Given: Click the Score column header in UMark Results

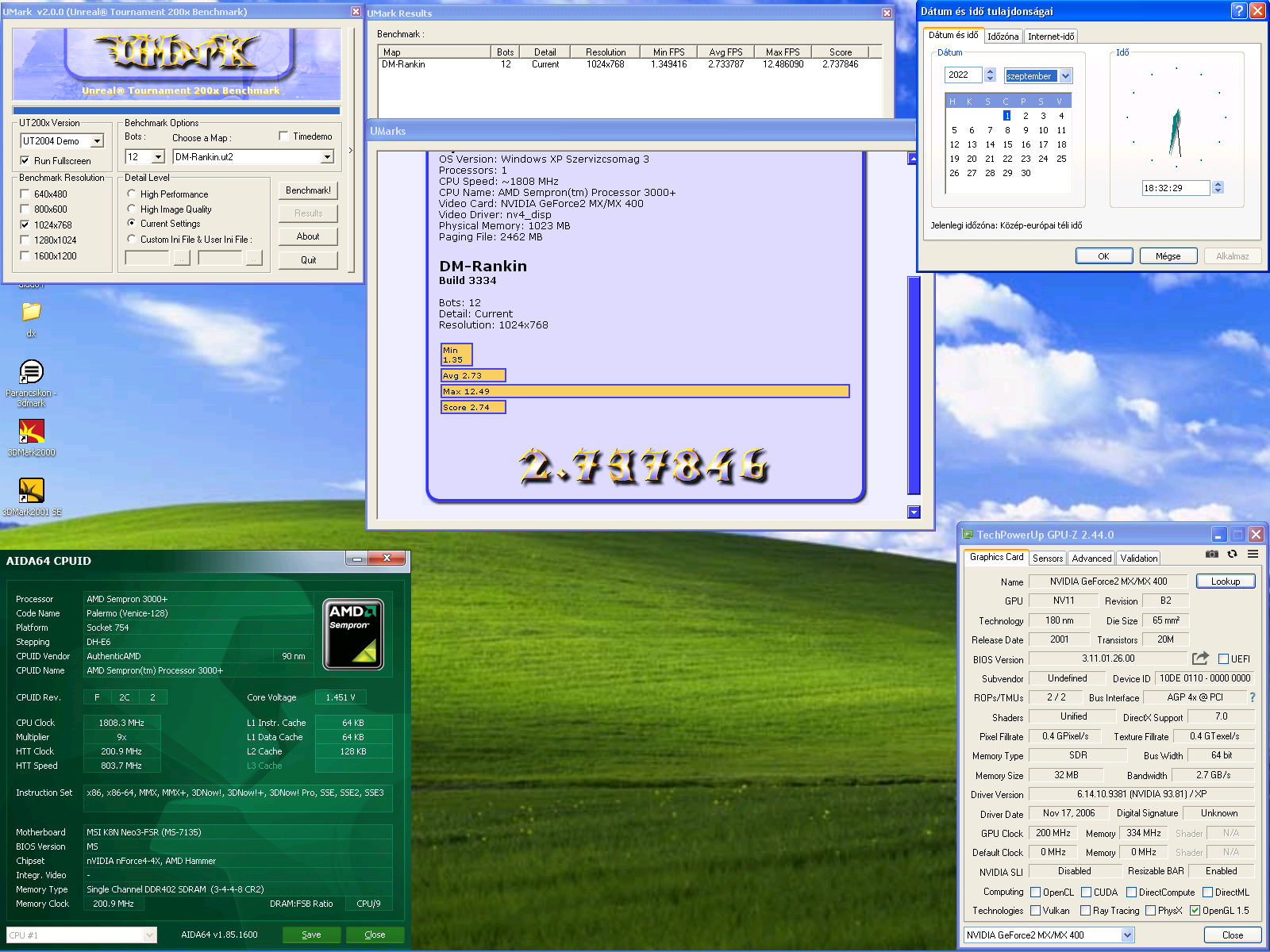Looking at the screenshot, I should point(841,52).
